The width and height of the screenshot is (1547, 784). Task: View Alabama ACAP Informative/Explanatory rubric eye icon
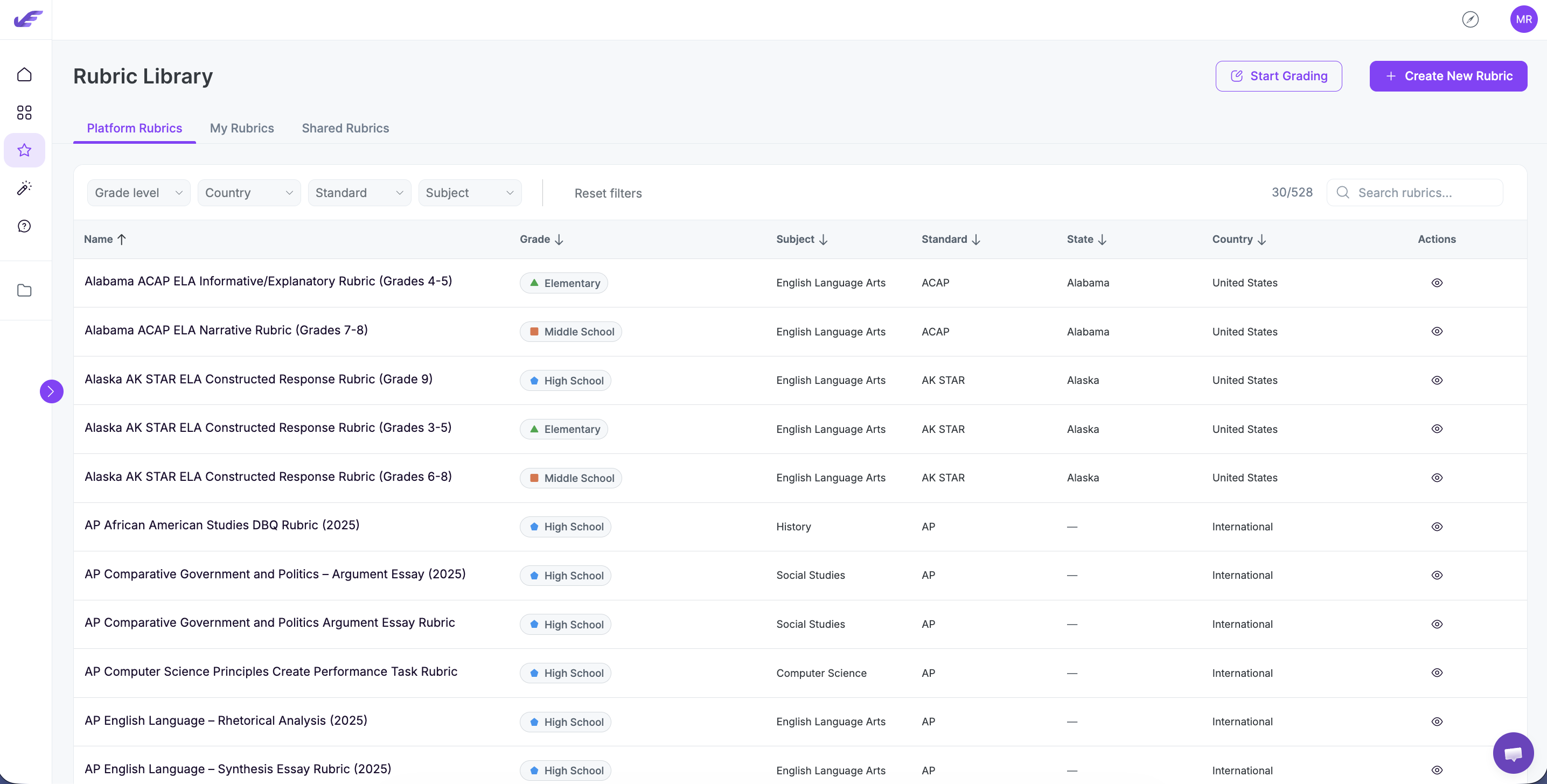pyautogui.click(x=1437, y=283)
